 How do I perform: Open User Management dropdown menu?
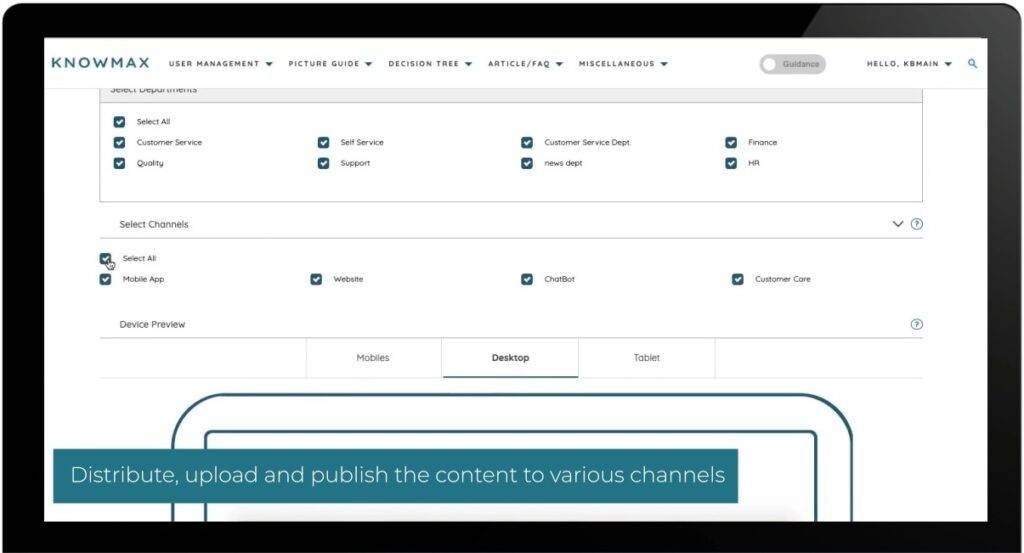coord(221,64)
